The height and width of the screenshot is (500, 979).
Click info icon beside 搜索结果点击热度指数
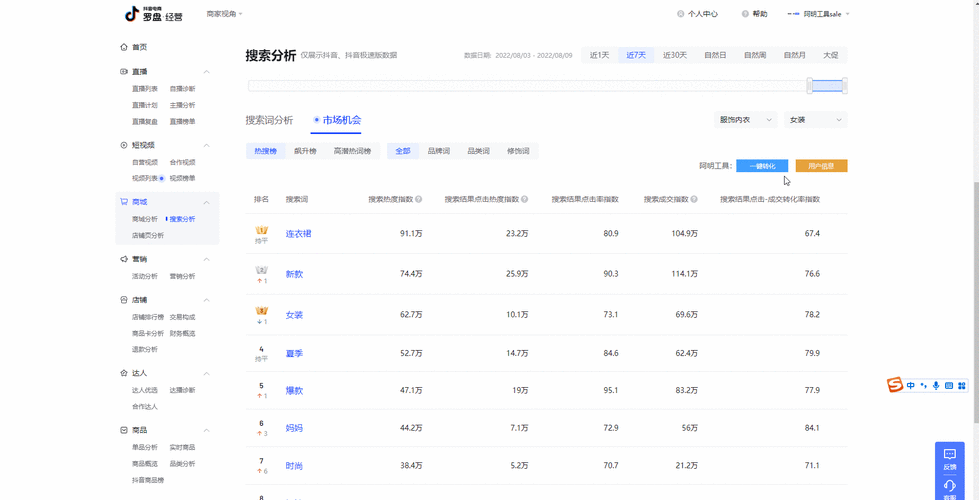click(525, 200)
